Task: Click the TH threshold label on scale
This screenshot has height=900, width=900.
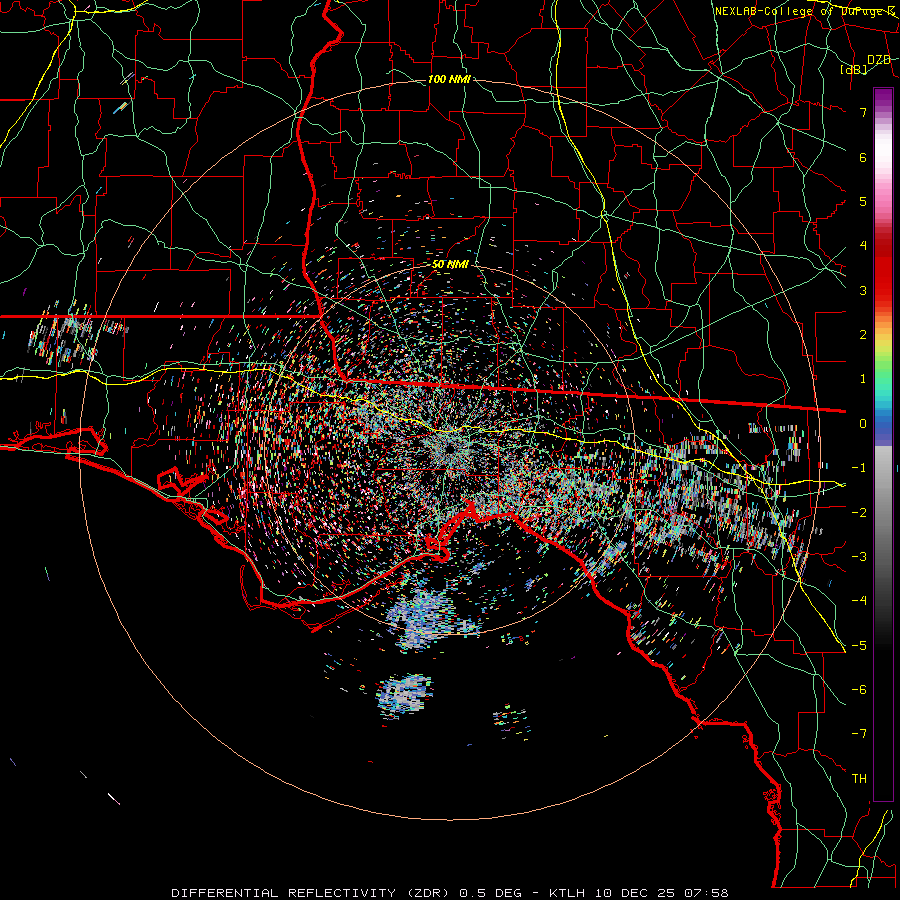Action: coord(859,779)
